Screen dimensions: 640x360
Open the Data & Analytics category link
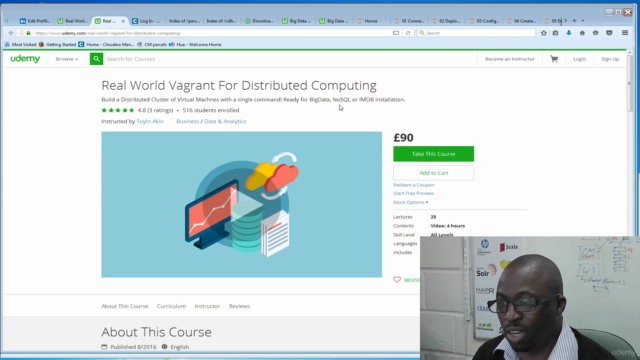pyautogui.click(x=225, y=121)
